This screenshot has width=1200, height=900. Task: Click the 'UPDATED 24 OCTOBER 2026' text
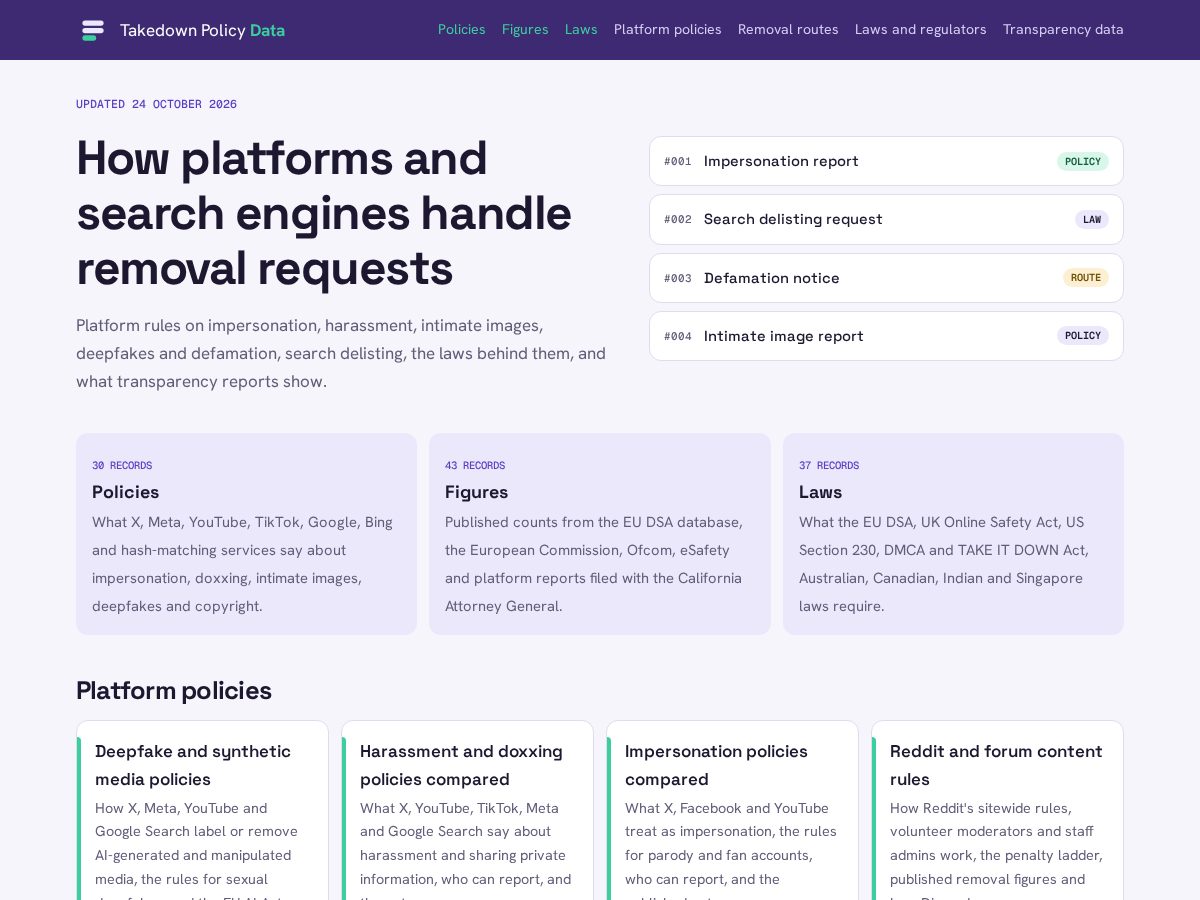pos(156,104)
